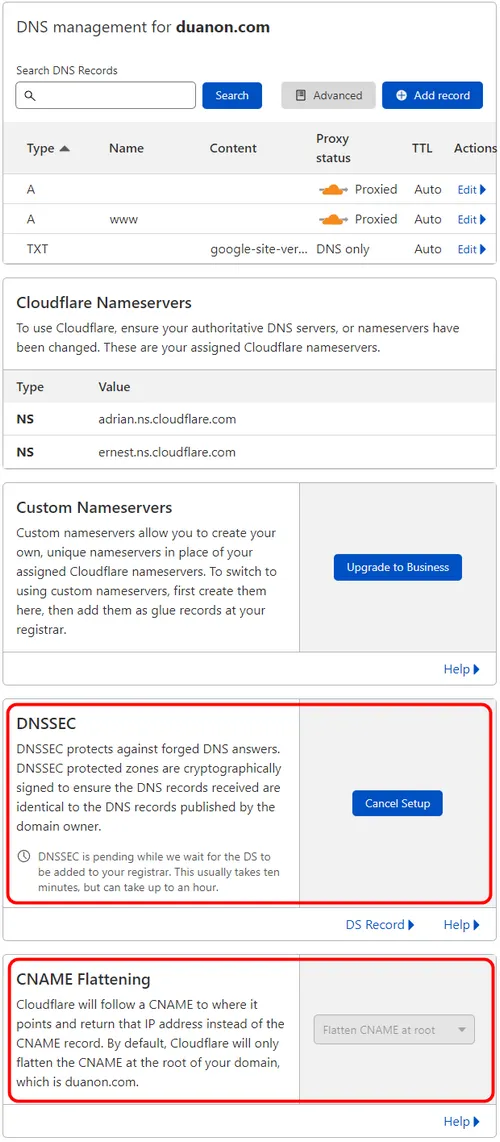
Task: Sort records by Type column arrow
Action: click(x=65, y=148)
